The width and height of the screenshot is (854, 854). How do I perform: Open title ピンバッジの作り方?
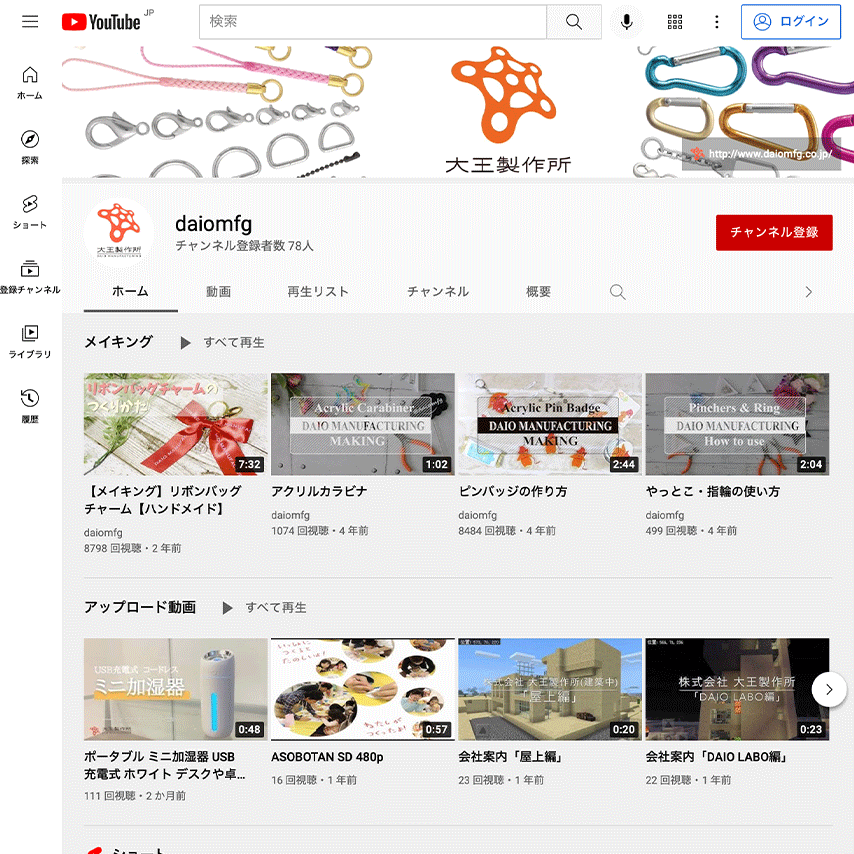513,491
